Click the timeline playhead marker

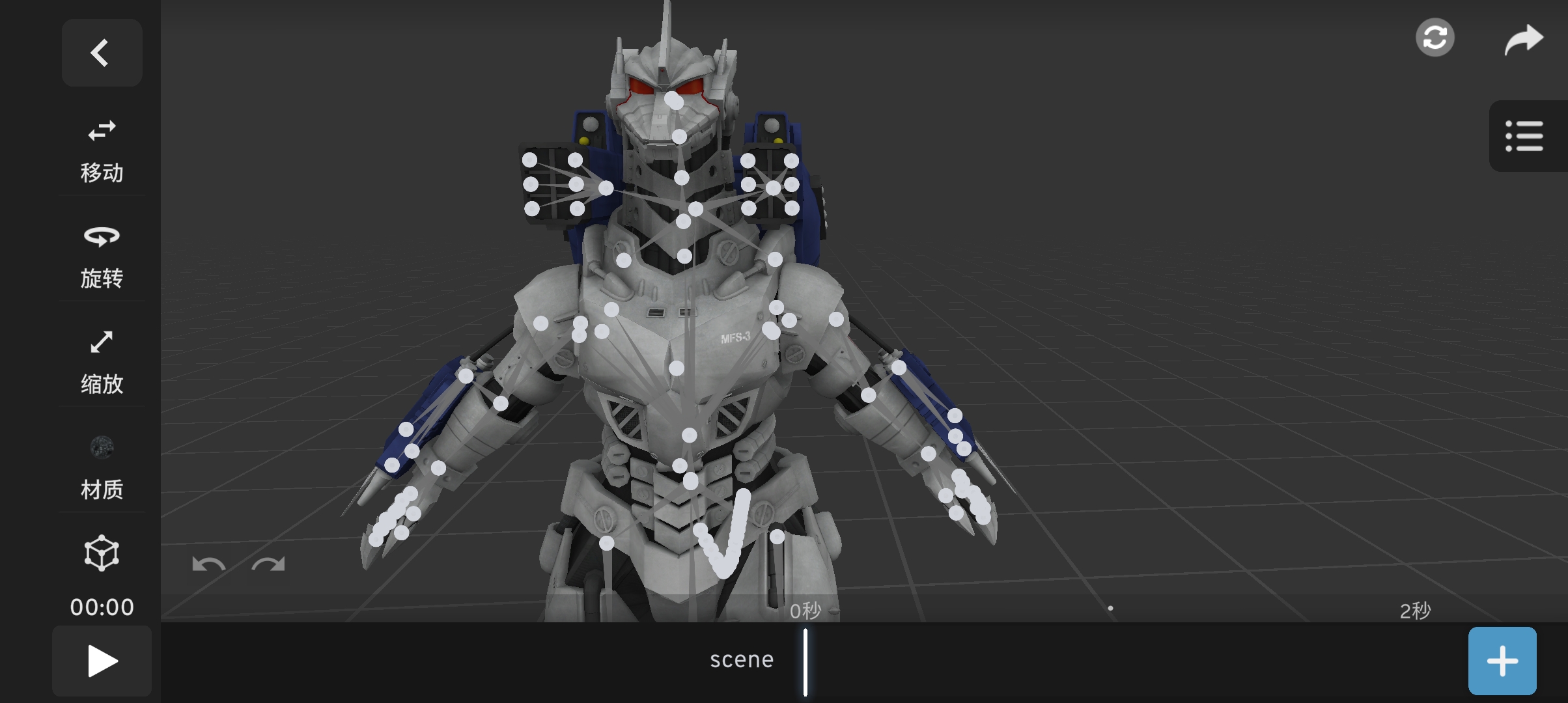(x=805, y=661)
